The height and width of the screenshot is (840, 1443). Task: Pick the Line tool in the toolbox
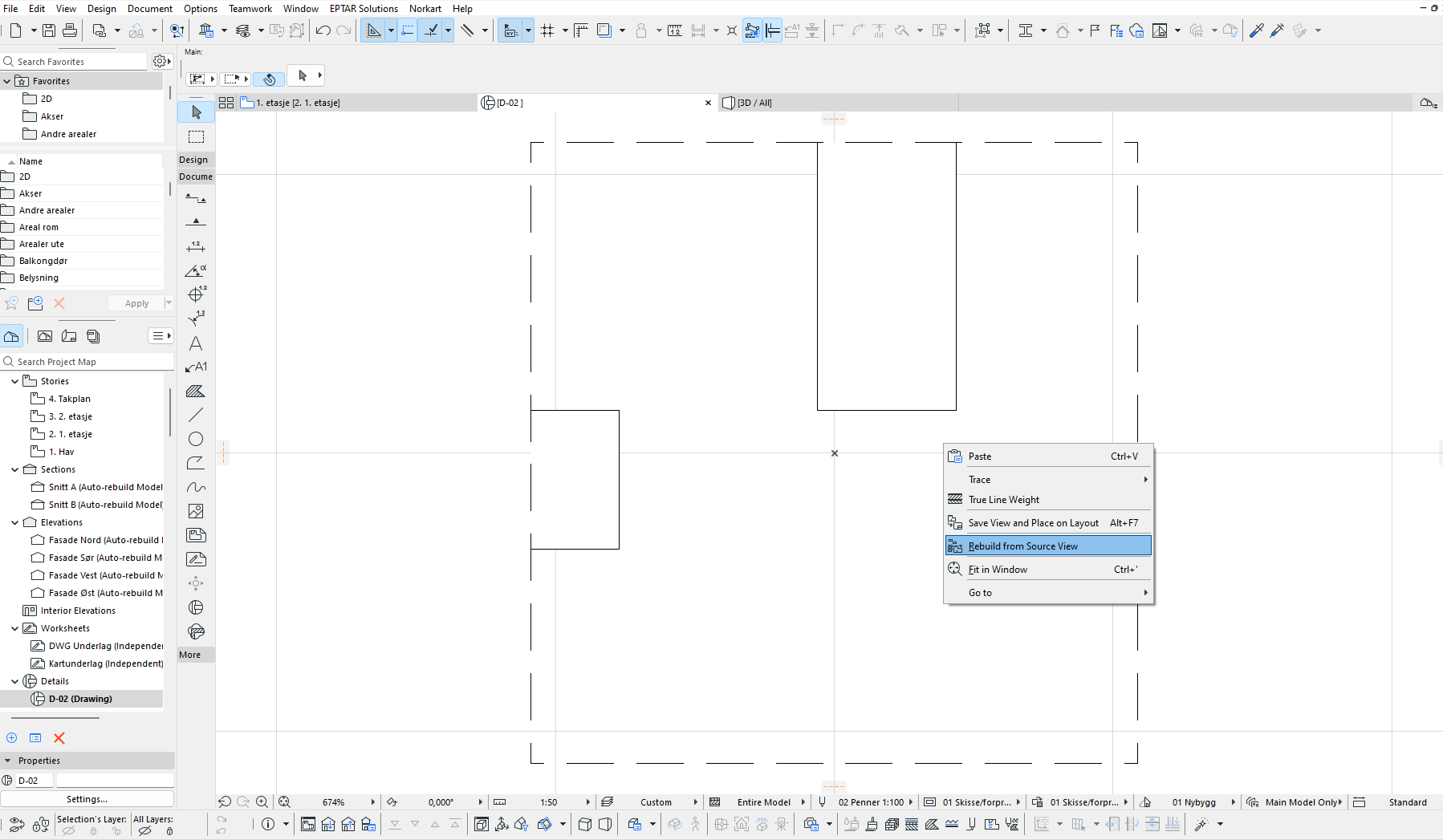196,415
